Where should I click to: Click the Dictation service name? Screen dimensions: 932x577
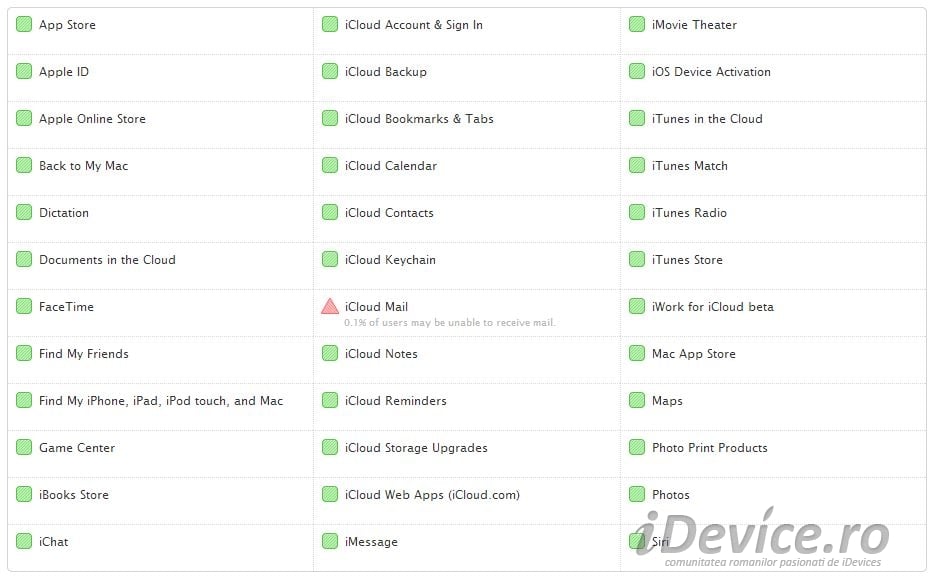click(x=64, y=213)
